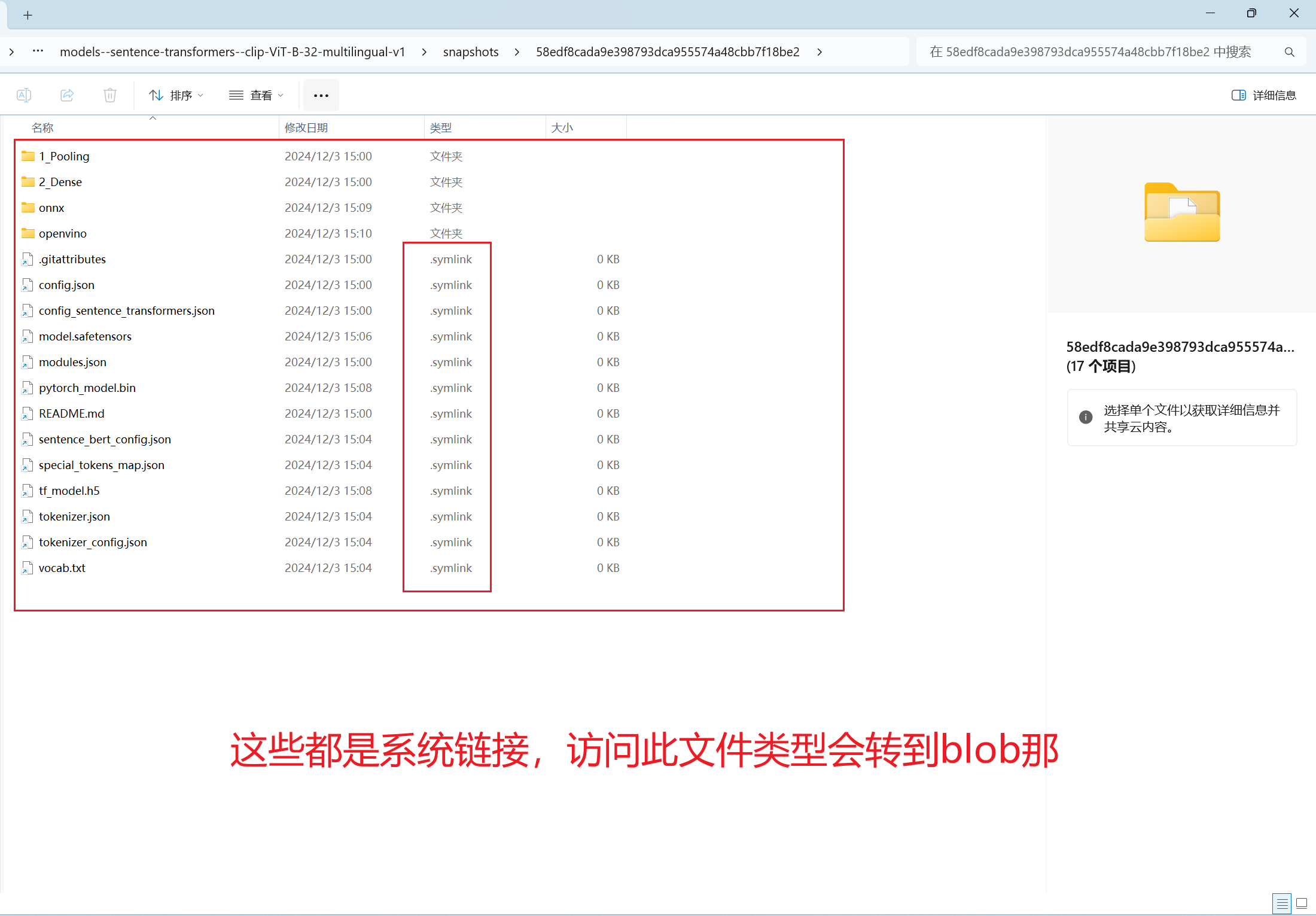Click the delete trash icon
The image size is (1316, 916).
click(x=110, y=95)
